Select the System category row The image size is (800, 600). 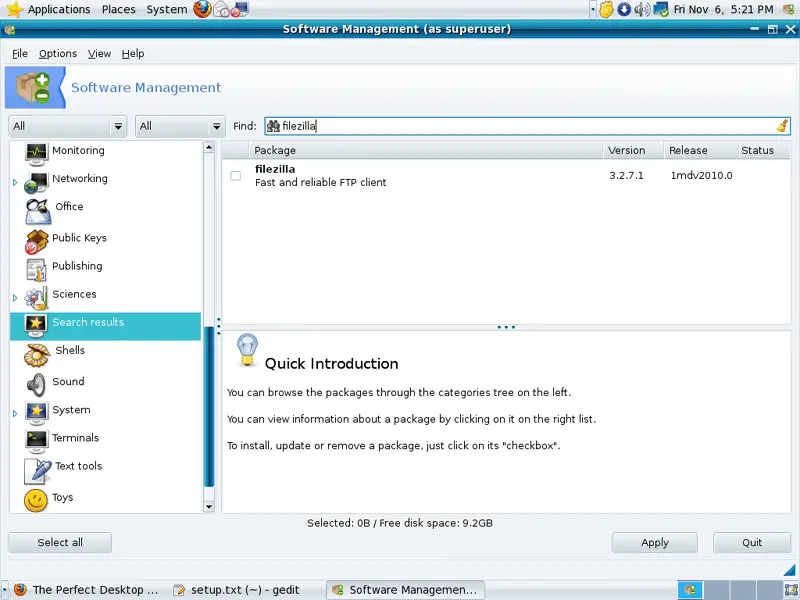click(x=106, y=413)
